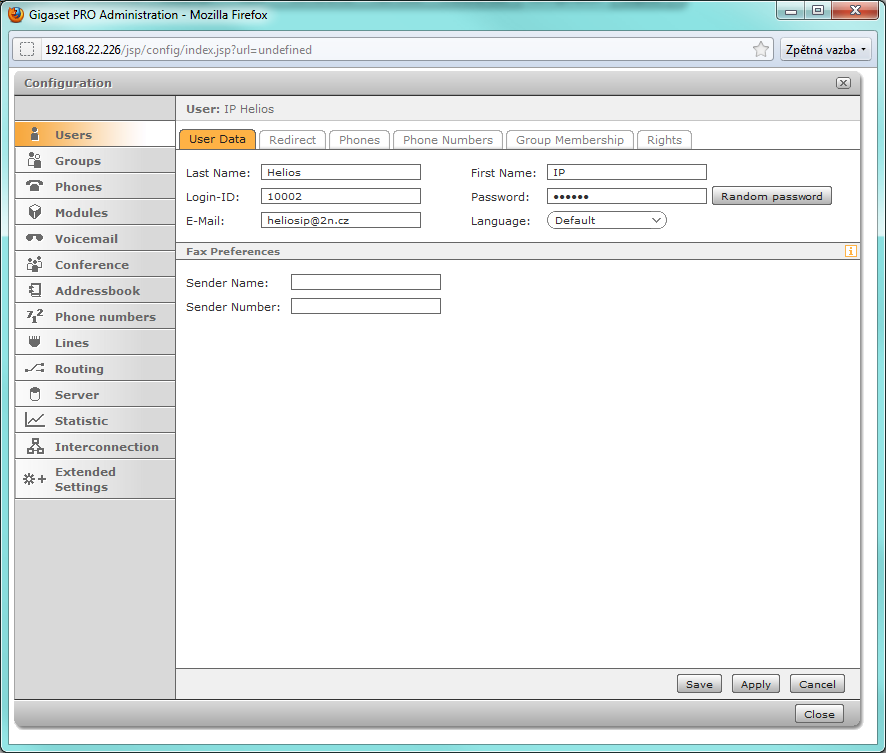Select the Phones telephone icon

click(x=35, y=186)
